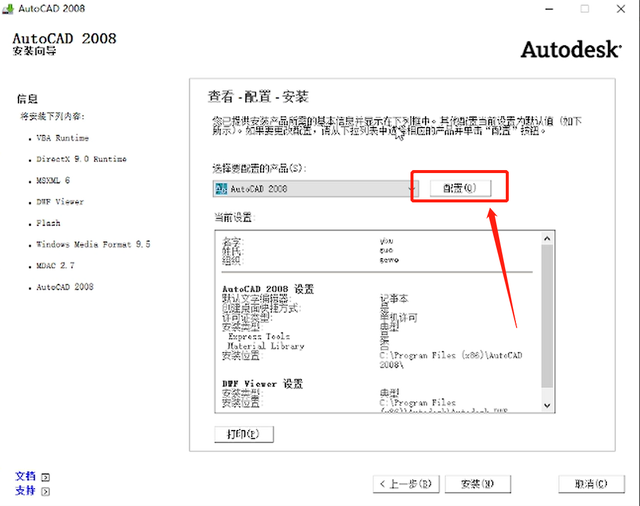The width and height of the screenshot is (640, 506).
Task: Click the 安装(N) install button
Action: coord(477,484)
